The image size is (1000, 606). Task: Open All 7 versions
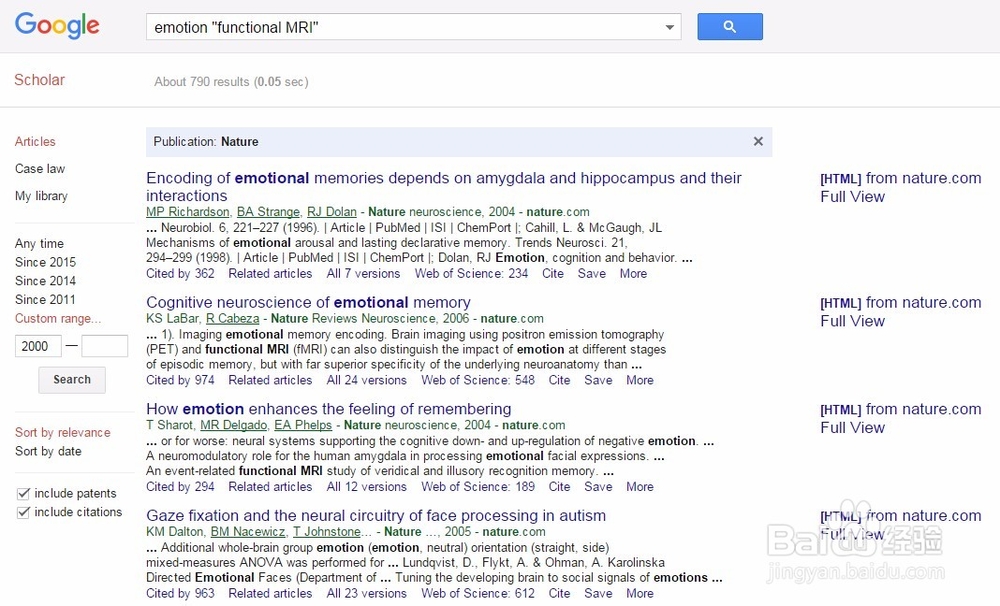tap(364, 274)
